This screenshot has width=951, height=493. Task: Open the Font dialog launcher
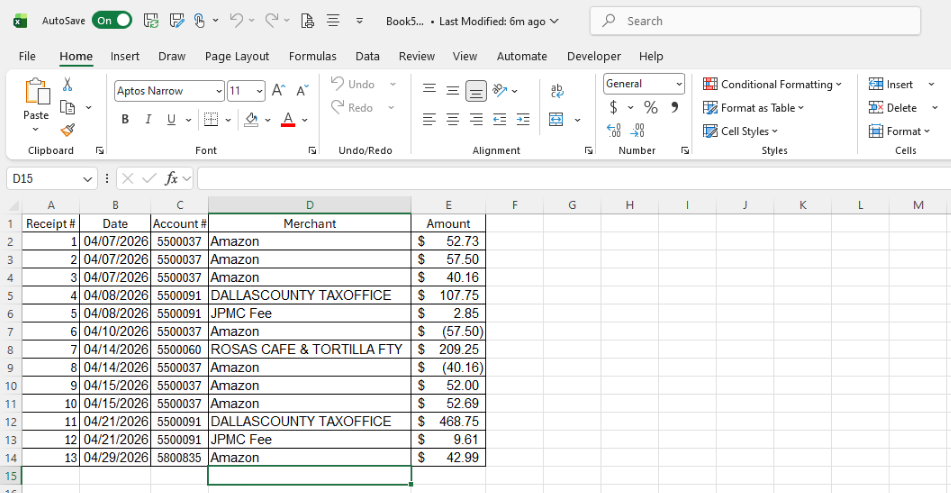click(x=312, y=150)
